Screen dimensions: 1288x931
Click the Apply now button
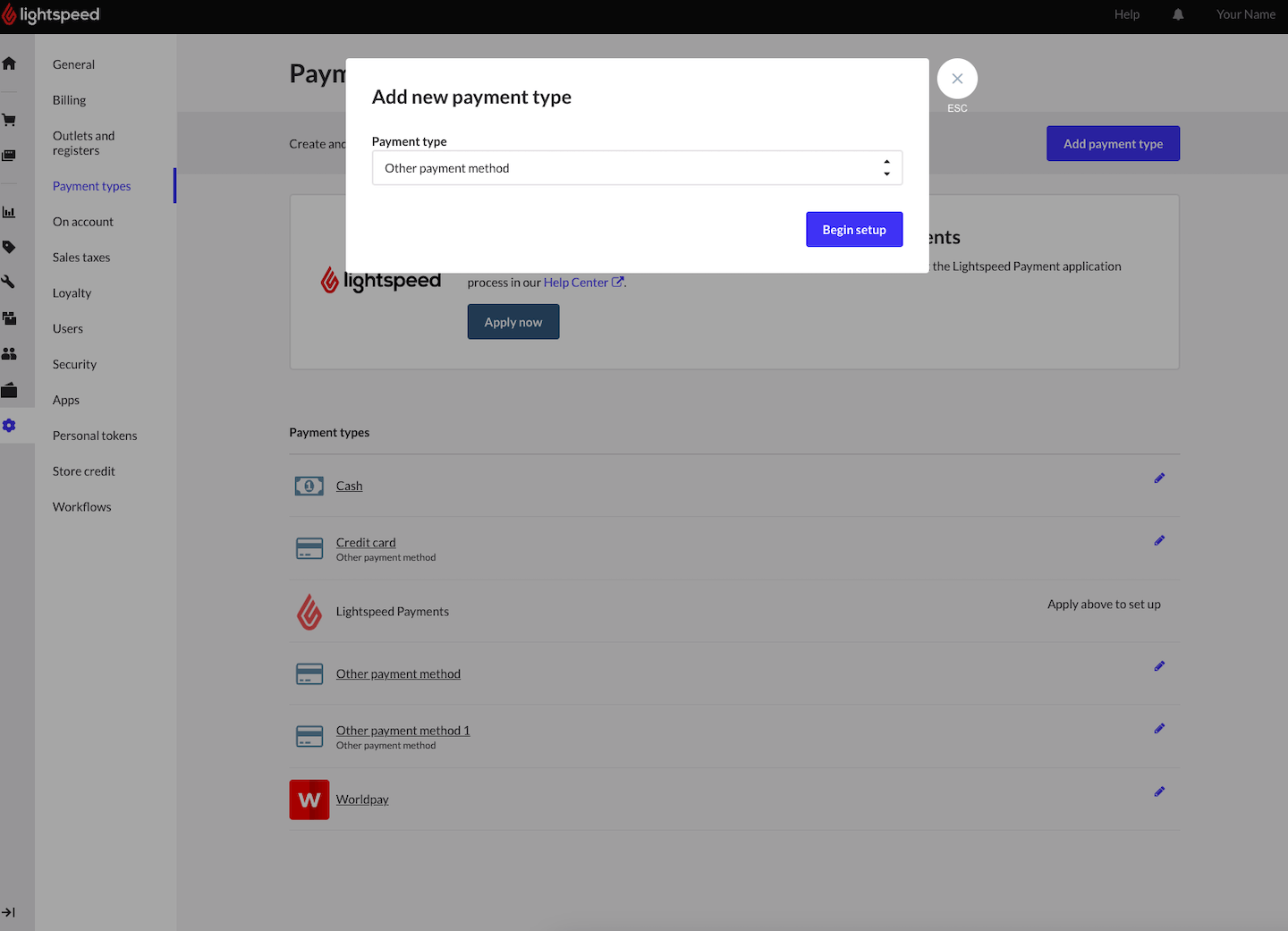513,322
